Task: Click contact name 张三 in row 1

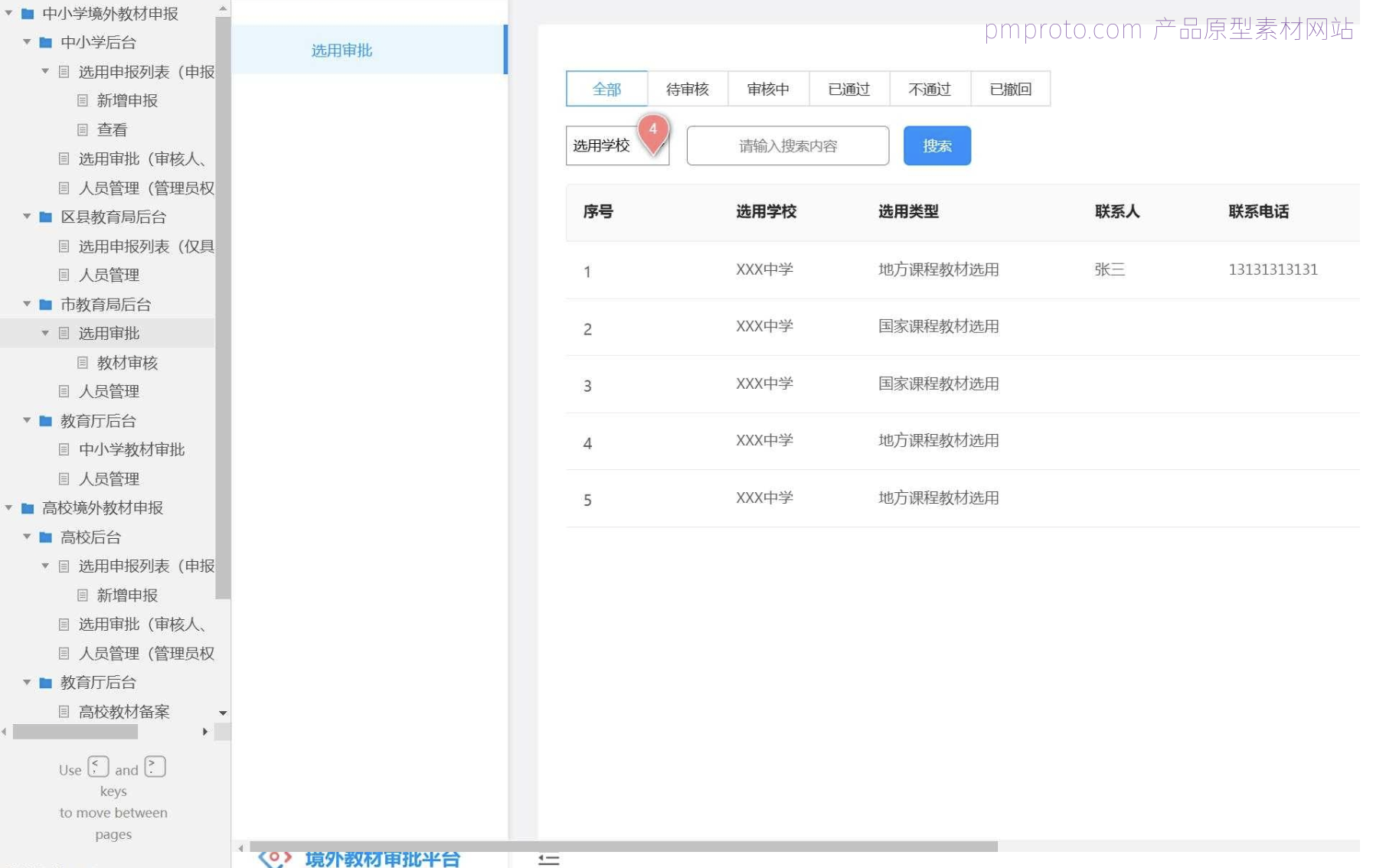Action: (x=1110, y=269)
